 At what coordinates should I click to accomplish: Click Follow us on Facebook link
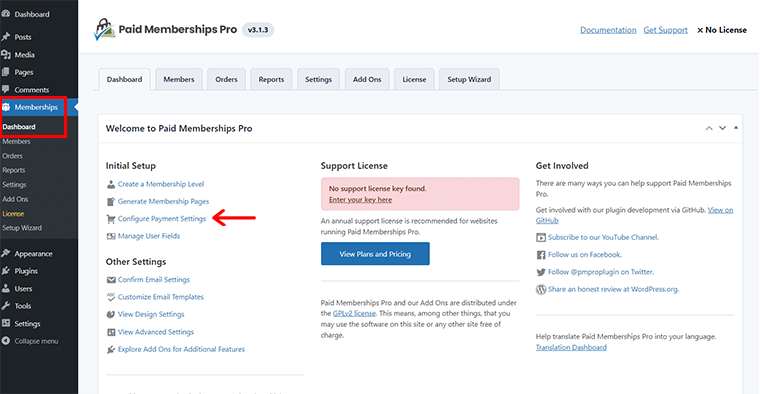585,254
